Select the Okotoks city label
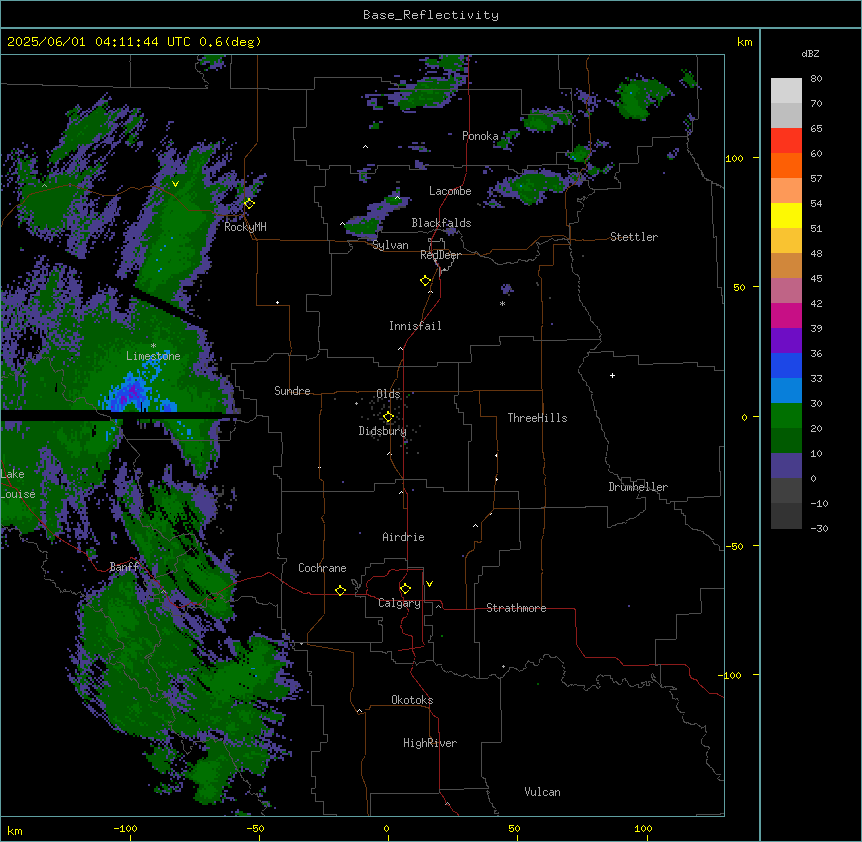This screenshot has width=862, height=842. pyautogui.click(x=412, y=700)
